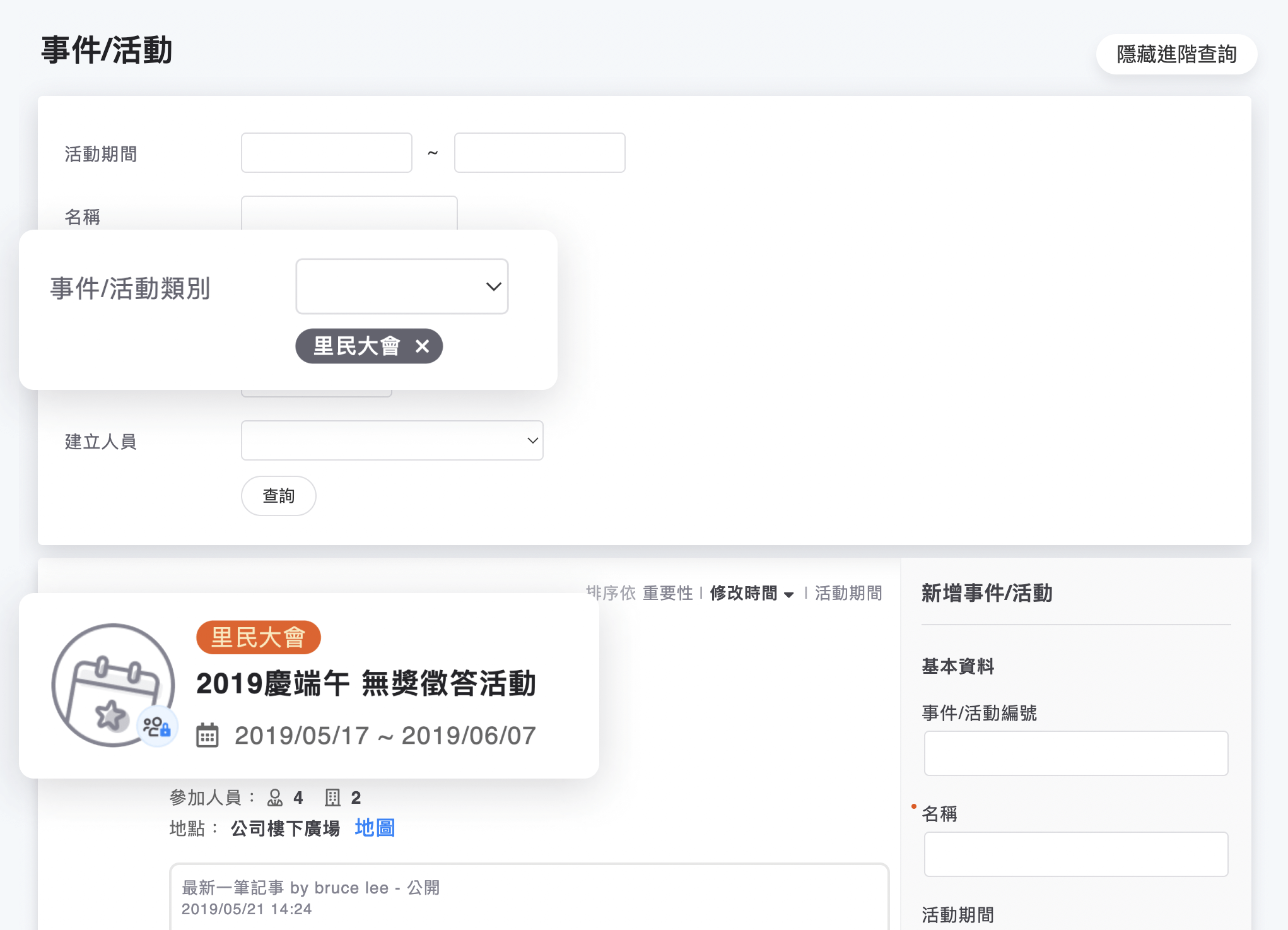Click the 隱藏進階查詢 button
The image size is (1288, 930).
1176,54
